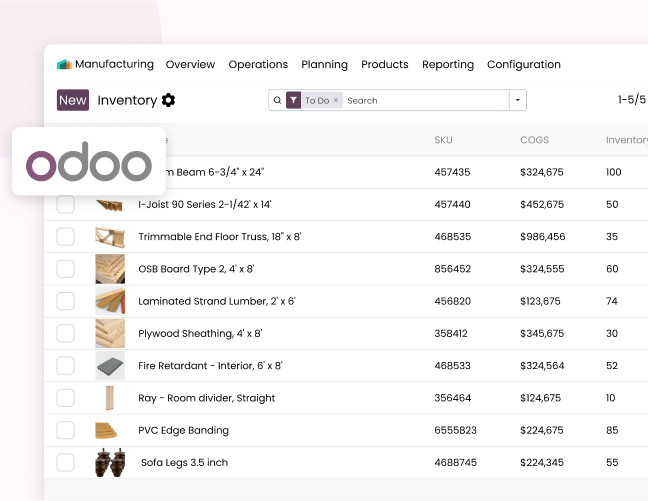The width and height of the screenshot is (648, 501).
Task: Open the Beam 6-3/4" x 24" product
Action: (214, 172)
